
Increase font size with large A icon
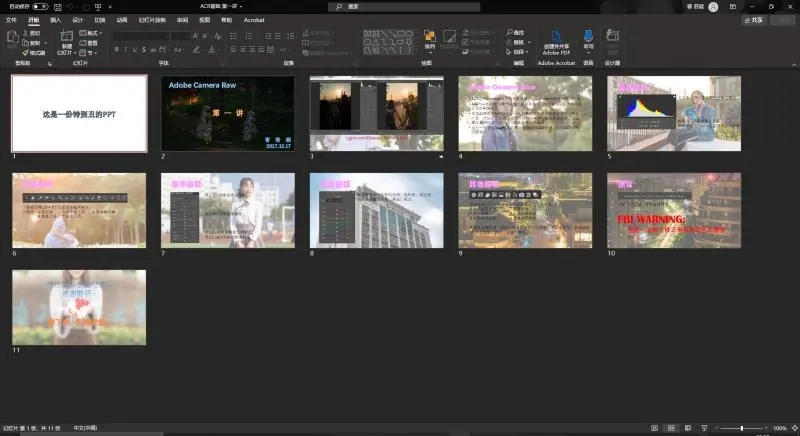coord(195,36)
